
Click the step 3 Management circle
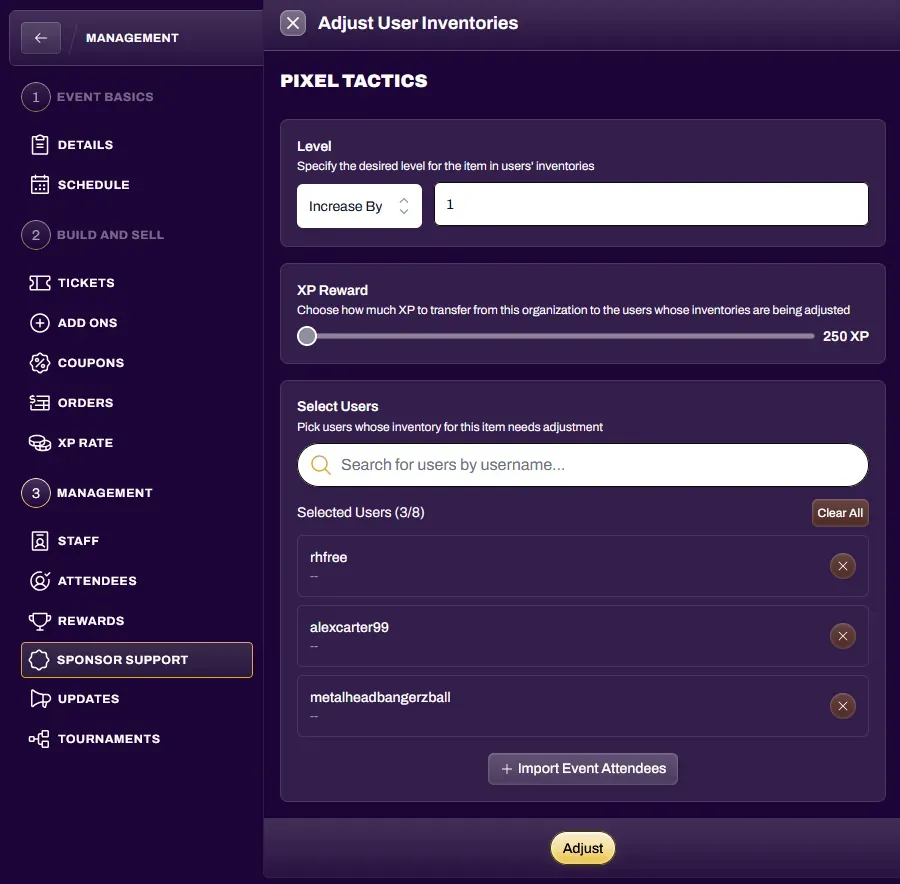click(x=36, y=493)
